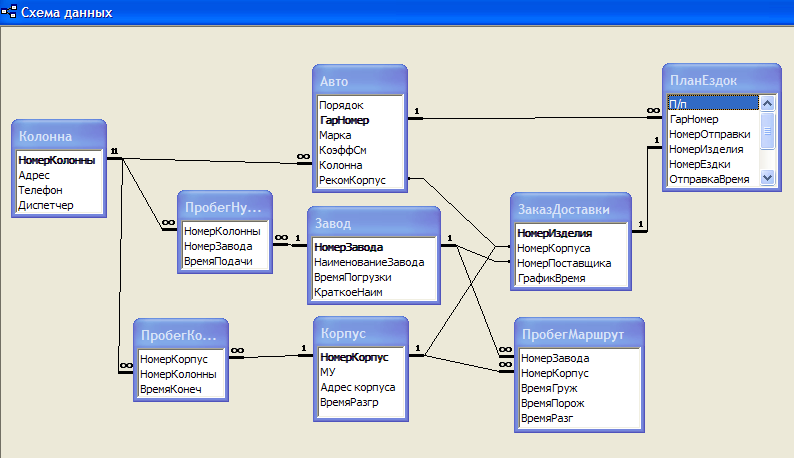Image resolution: width=794 pixels, height=458 pixels.
Task: Select НомерИзделия key field in ЗаказДоставки
Action: (x=571, y=233)
